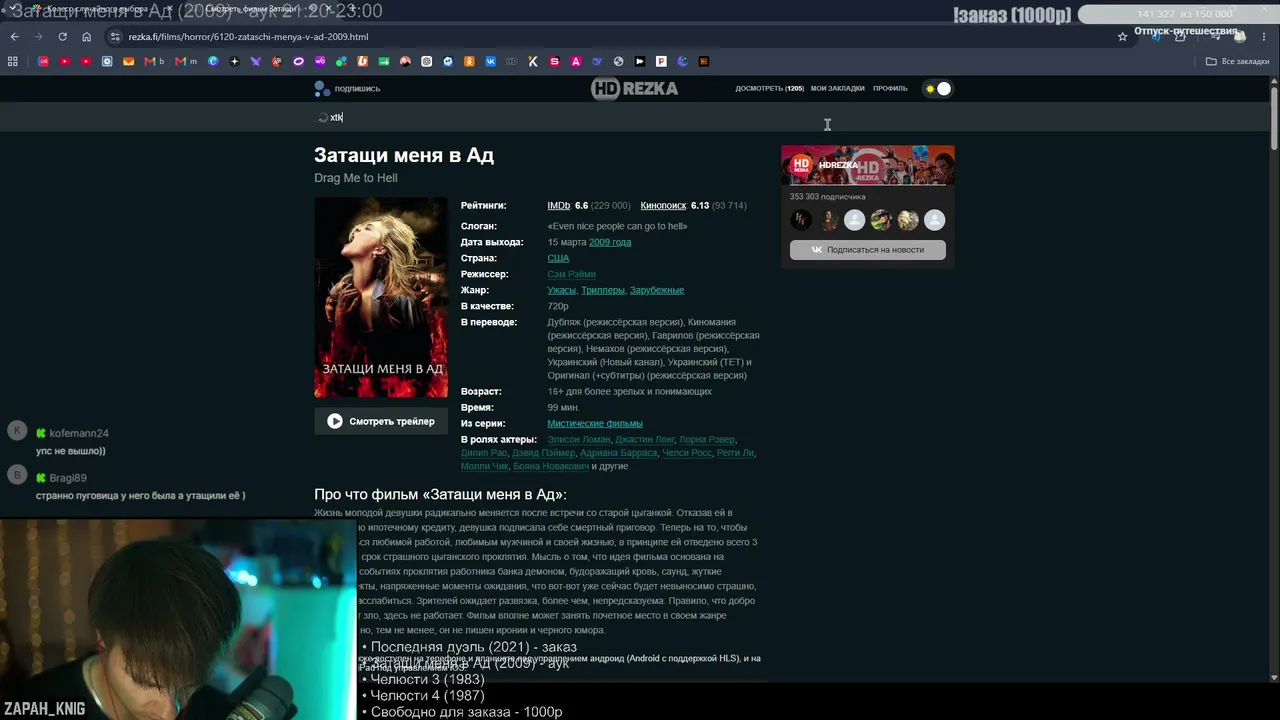The height and width of the screenshot is (720, 1280).
Task: Click the 'Про что фильм «Затащи меня в Ад»:' heading
Action: (440, 495)
